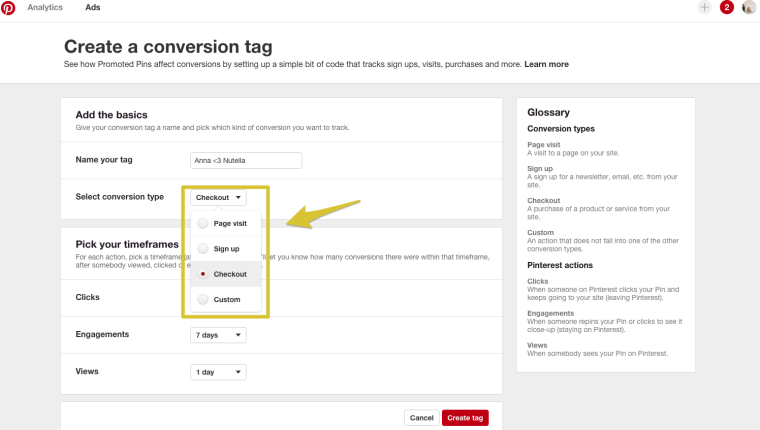This screenshot has height=430, width=760.
Task: Select the Sign up radio option
Action: click(x=203, y=248)
